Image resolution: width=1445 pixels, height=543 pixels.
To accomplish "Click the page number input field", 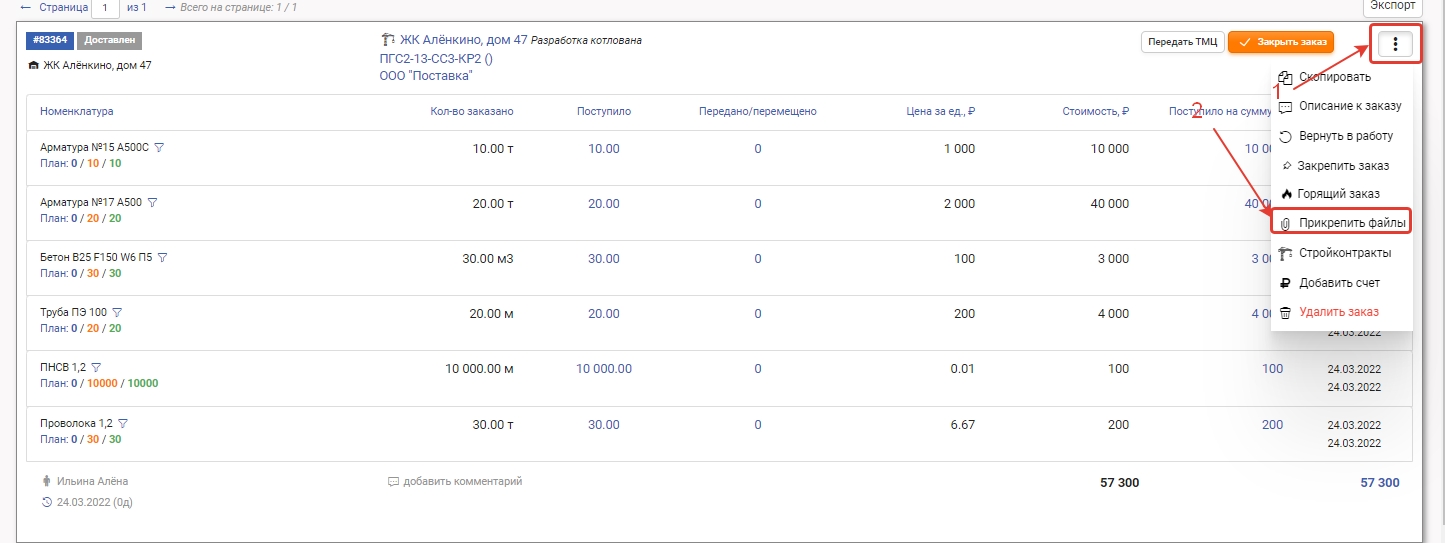I will (x=105, y=8).
